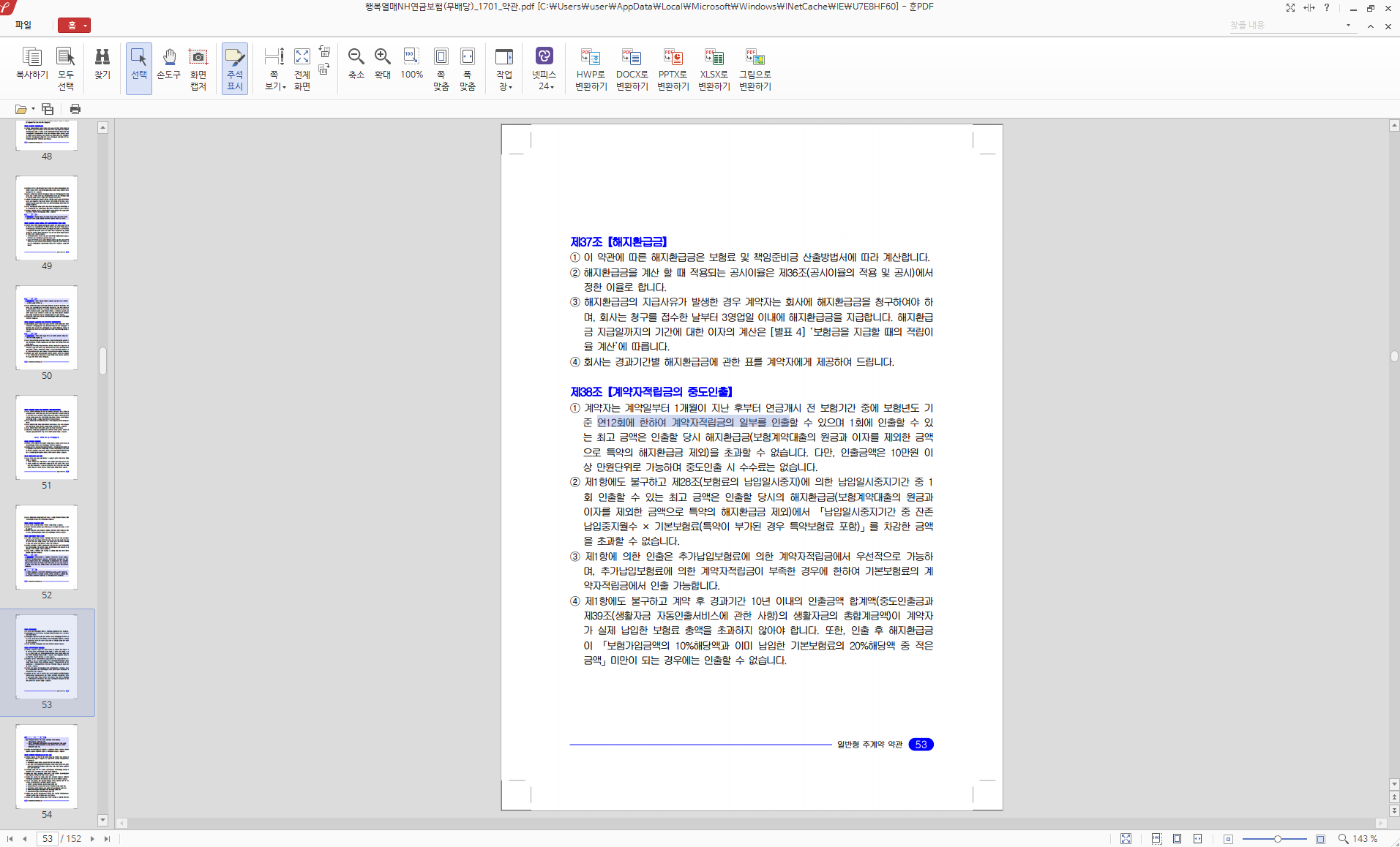Open the 파일 menu

(x=23, y=25)
